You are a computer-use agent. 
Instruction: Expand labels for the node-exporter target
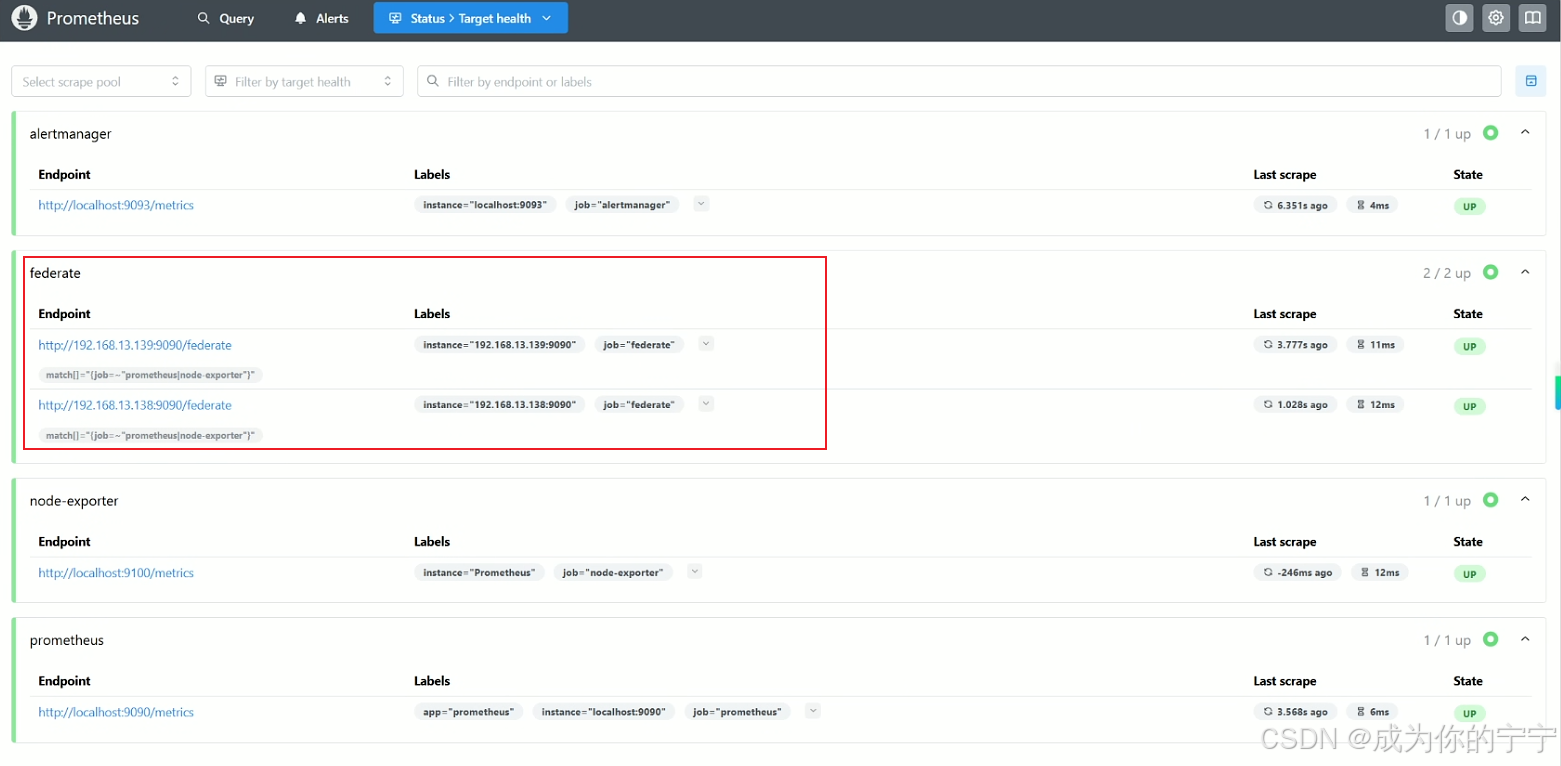pyautogui.click(x=695, y=572)
